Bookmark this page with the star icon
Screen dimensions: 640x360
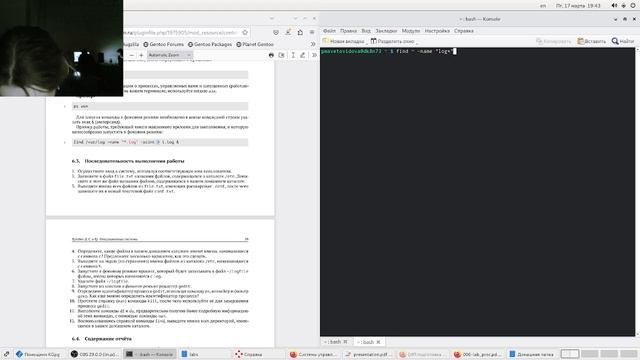coord(245,32)
